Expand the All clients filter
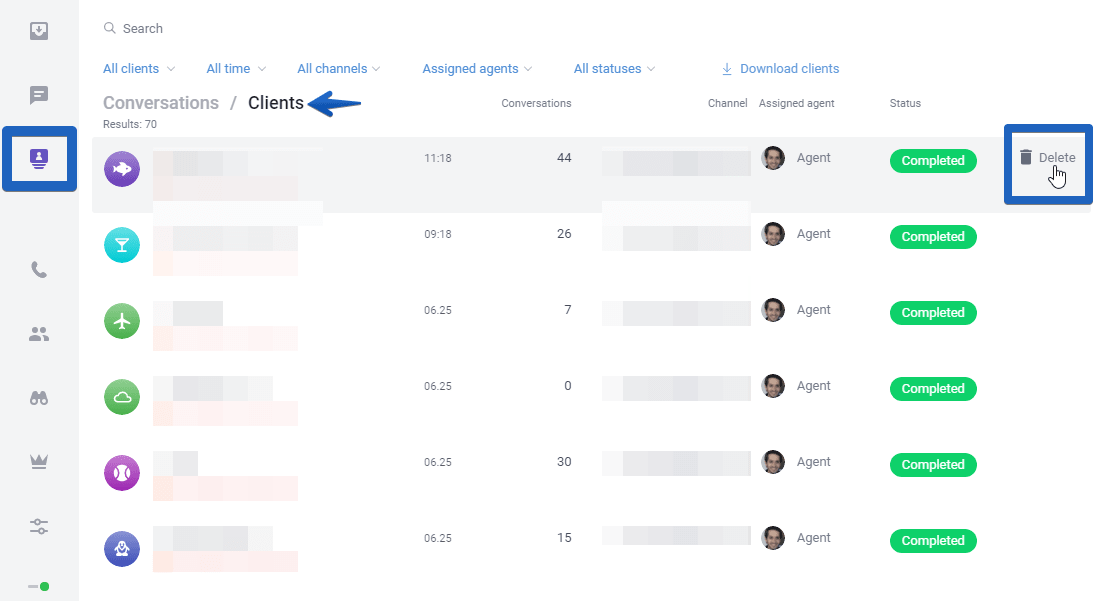 [138, 68]
